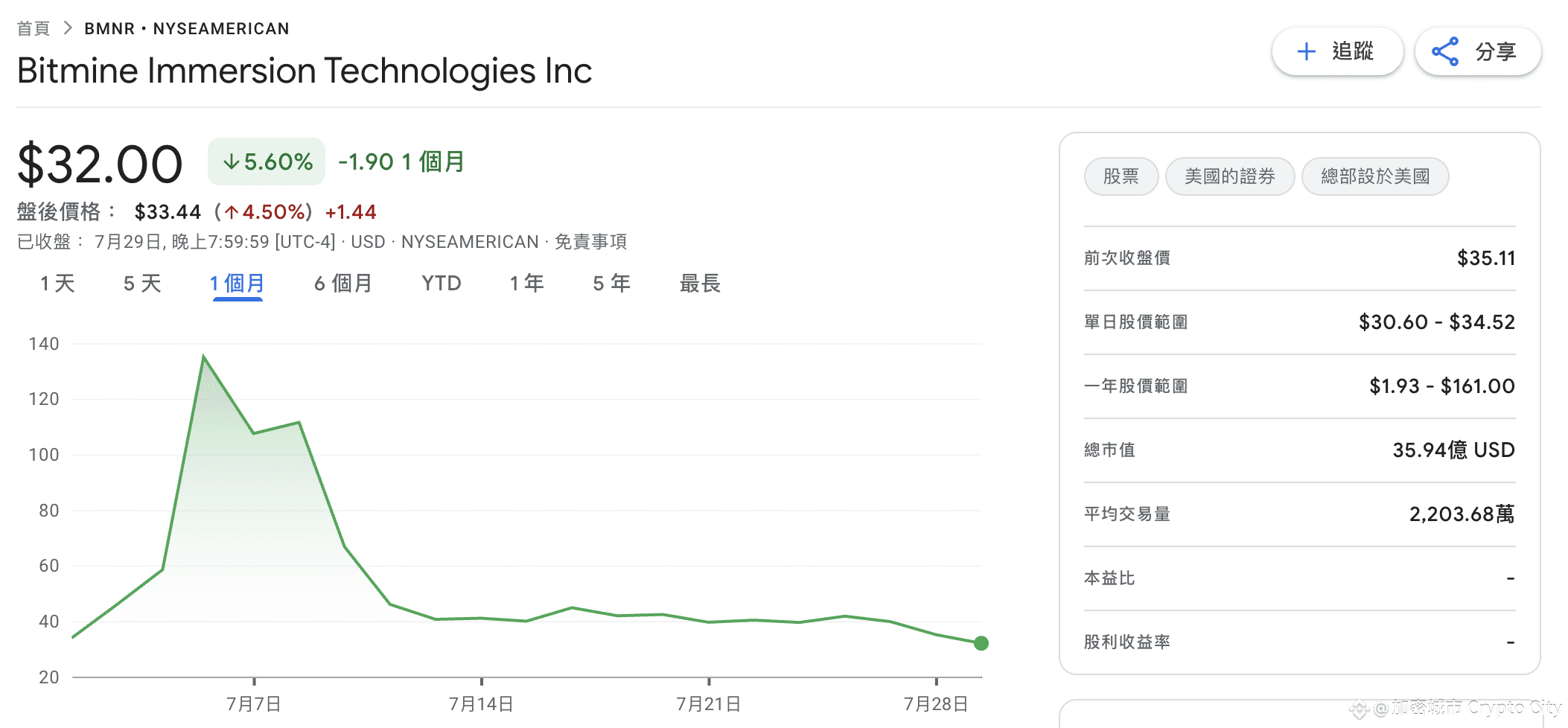Image resolution: width=1568 pixels, height=728 pixels.
Task: Click the share icon next to 分享
Action: pos(1445,51)
